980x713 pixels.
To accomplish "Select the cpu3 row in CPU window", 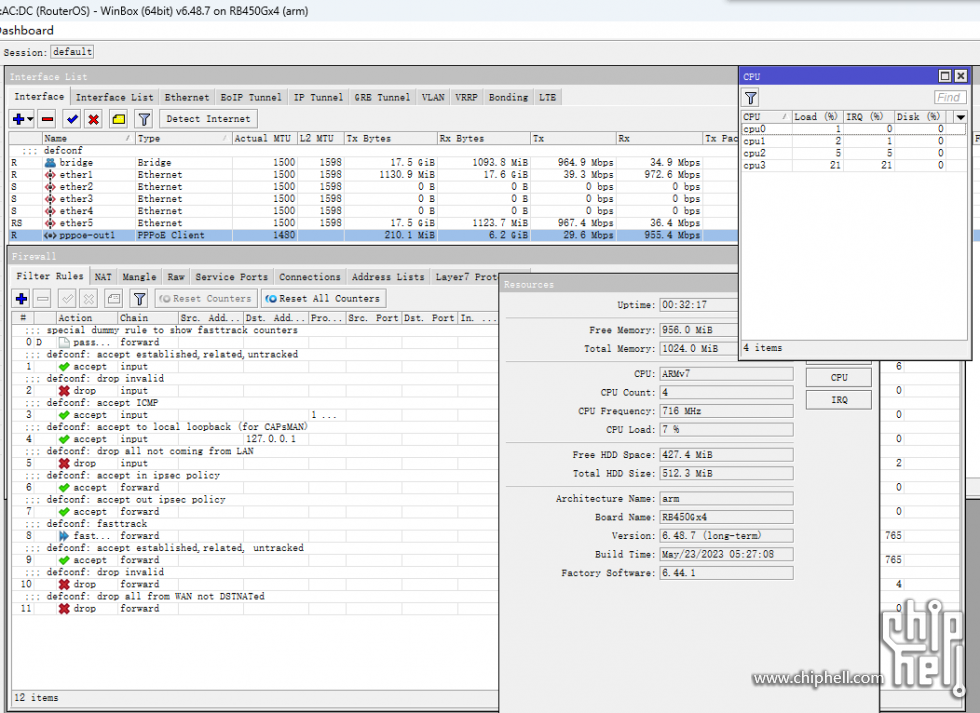I will click(852, 166).
